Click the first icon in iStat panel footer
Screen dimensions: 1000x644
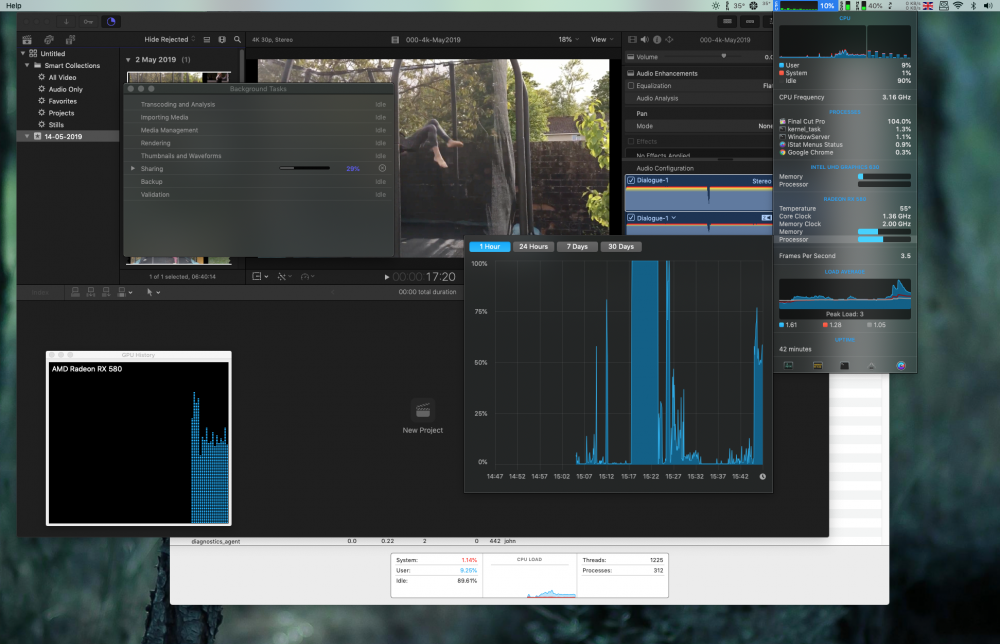[788, 365]
